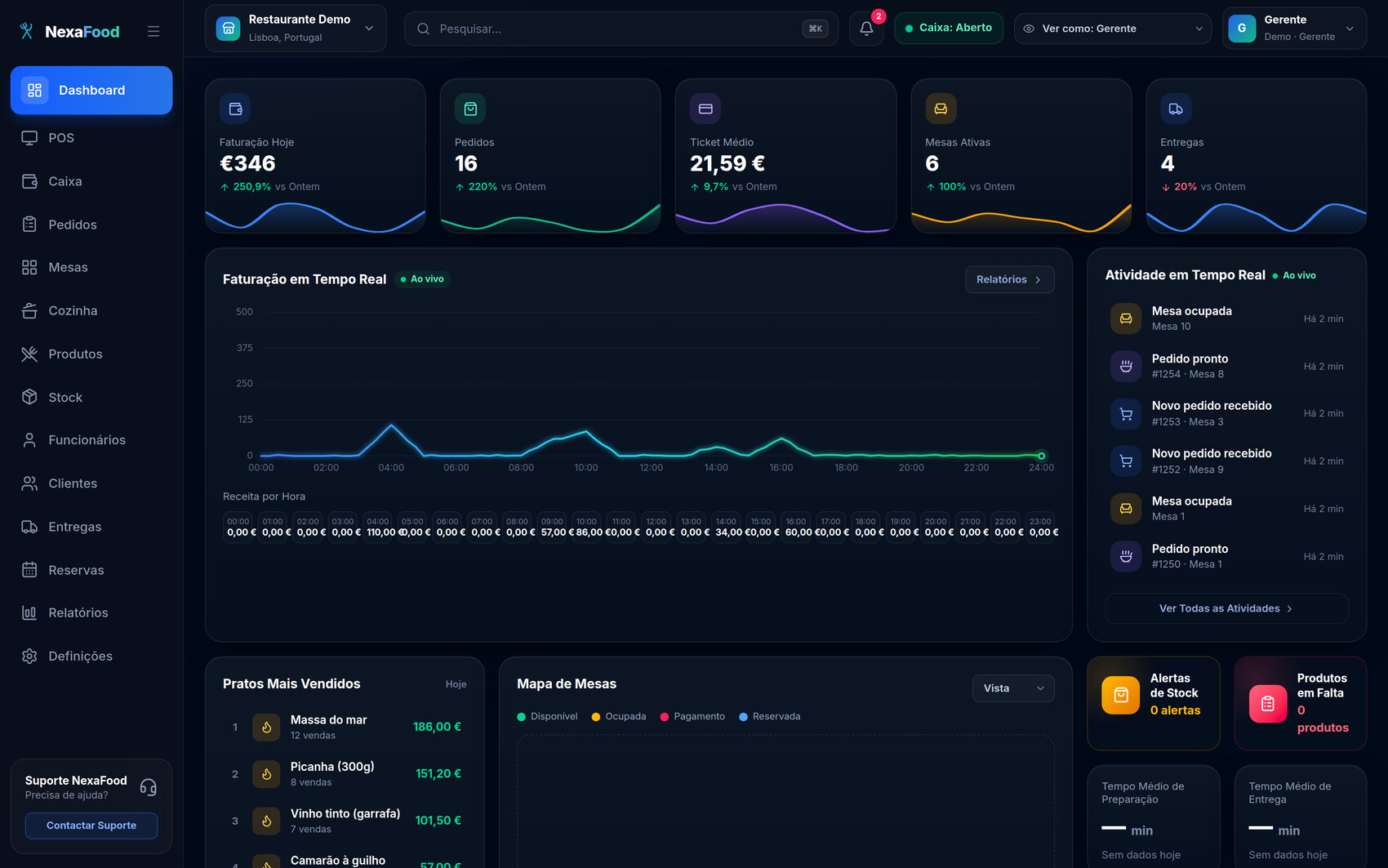Open Cozinha in the sidebar
Image resolution: width=1388 pixels, height=868 pixels.
(x=91, y=310)
